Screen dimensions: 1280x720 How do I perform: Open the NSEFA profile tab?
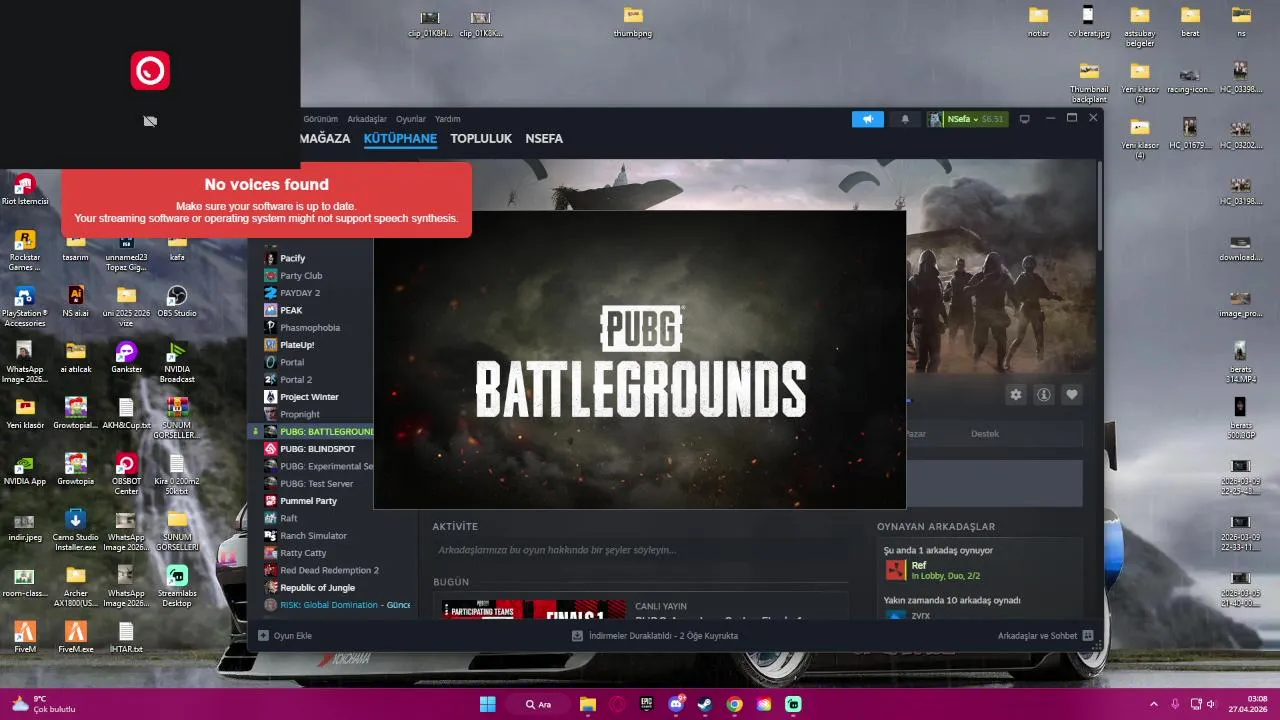pos(544,139)
